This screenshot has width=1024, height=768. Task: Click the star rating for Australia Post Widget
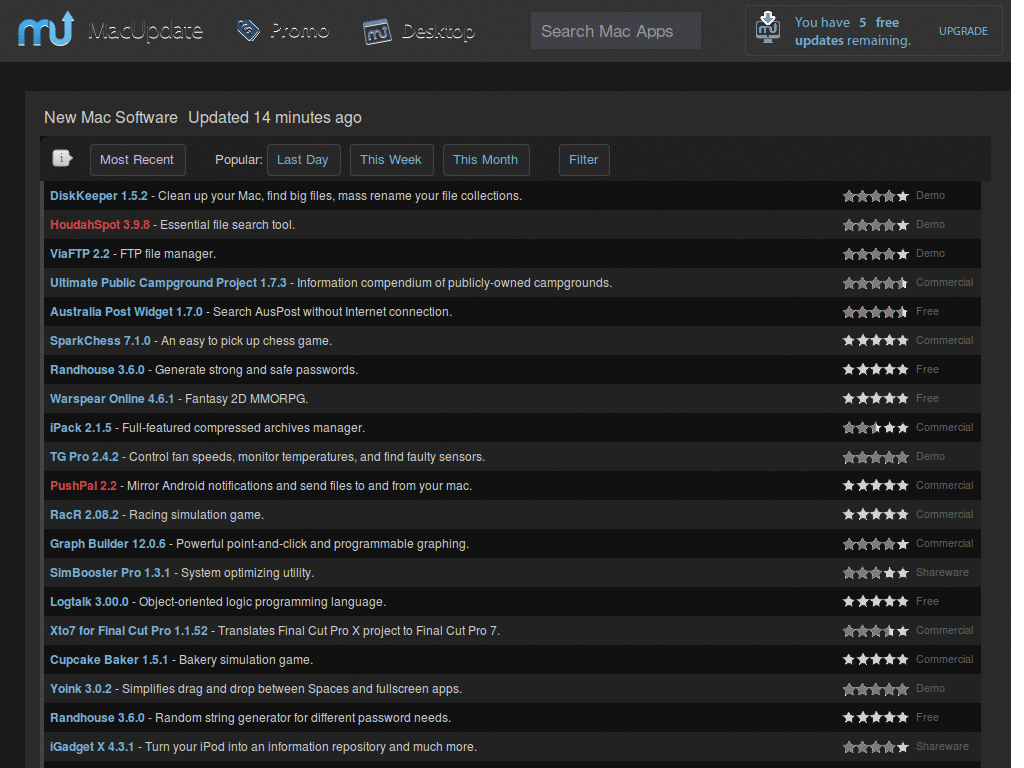[x=875, y=312]
